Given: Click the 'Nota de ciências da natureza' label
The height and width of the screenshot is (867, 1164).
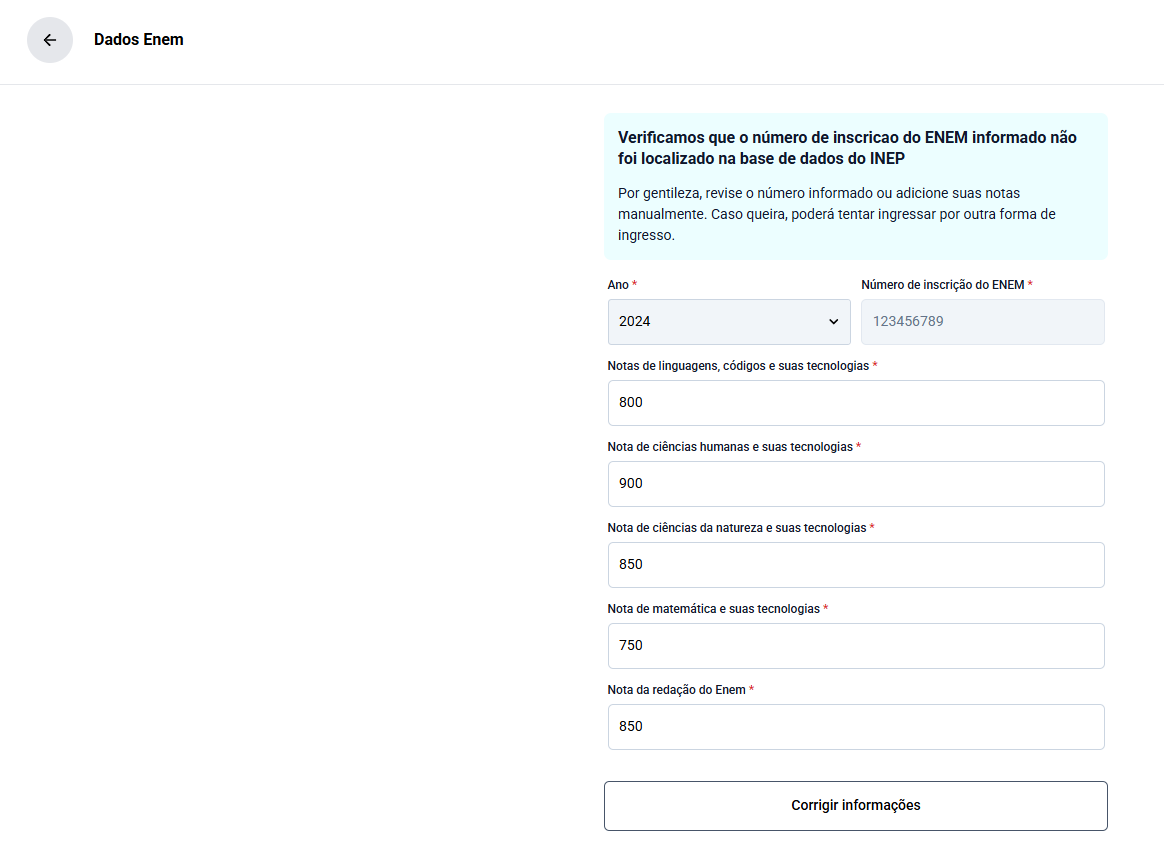Looking at the screenshot, I should point(740,528).
